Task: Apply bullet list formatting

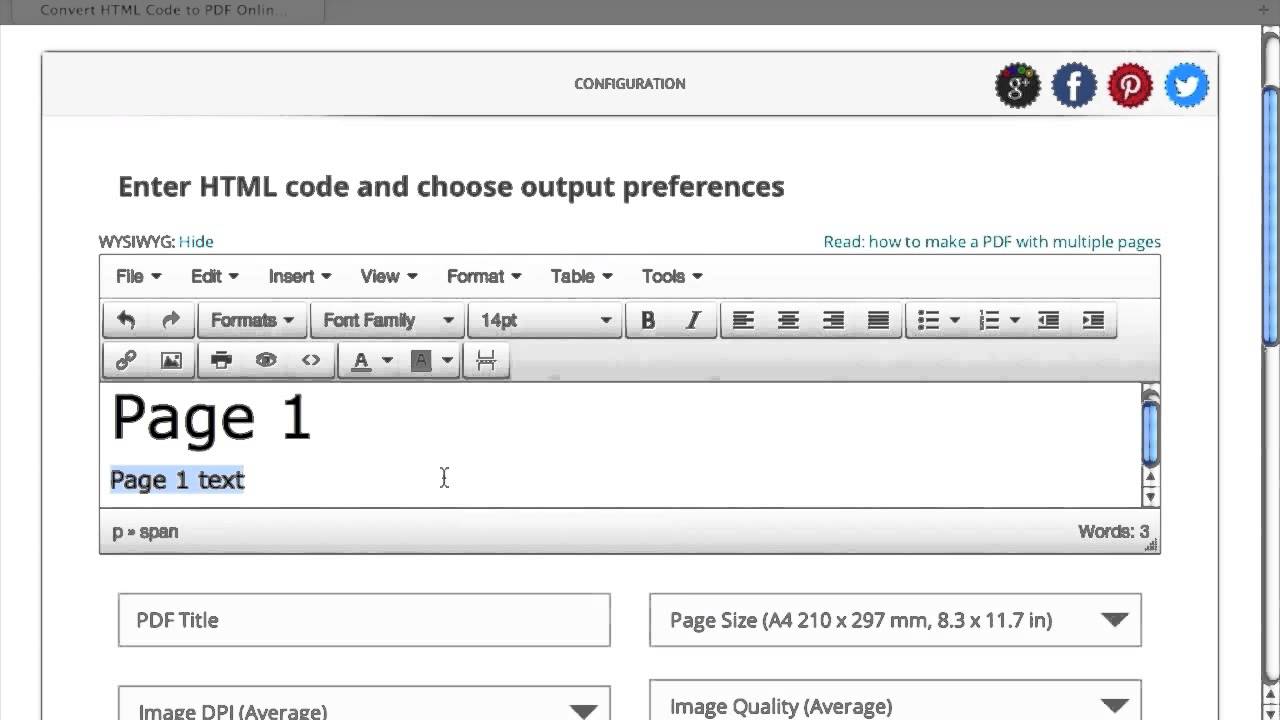Action: pos(928,320)
